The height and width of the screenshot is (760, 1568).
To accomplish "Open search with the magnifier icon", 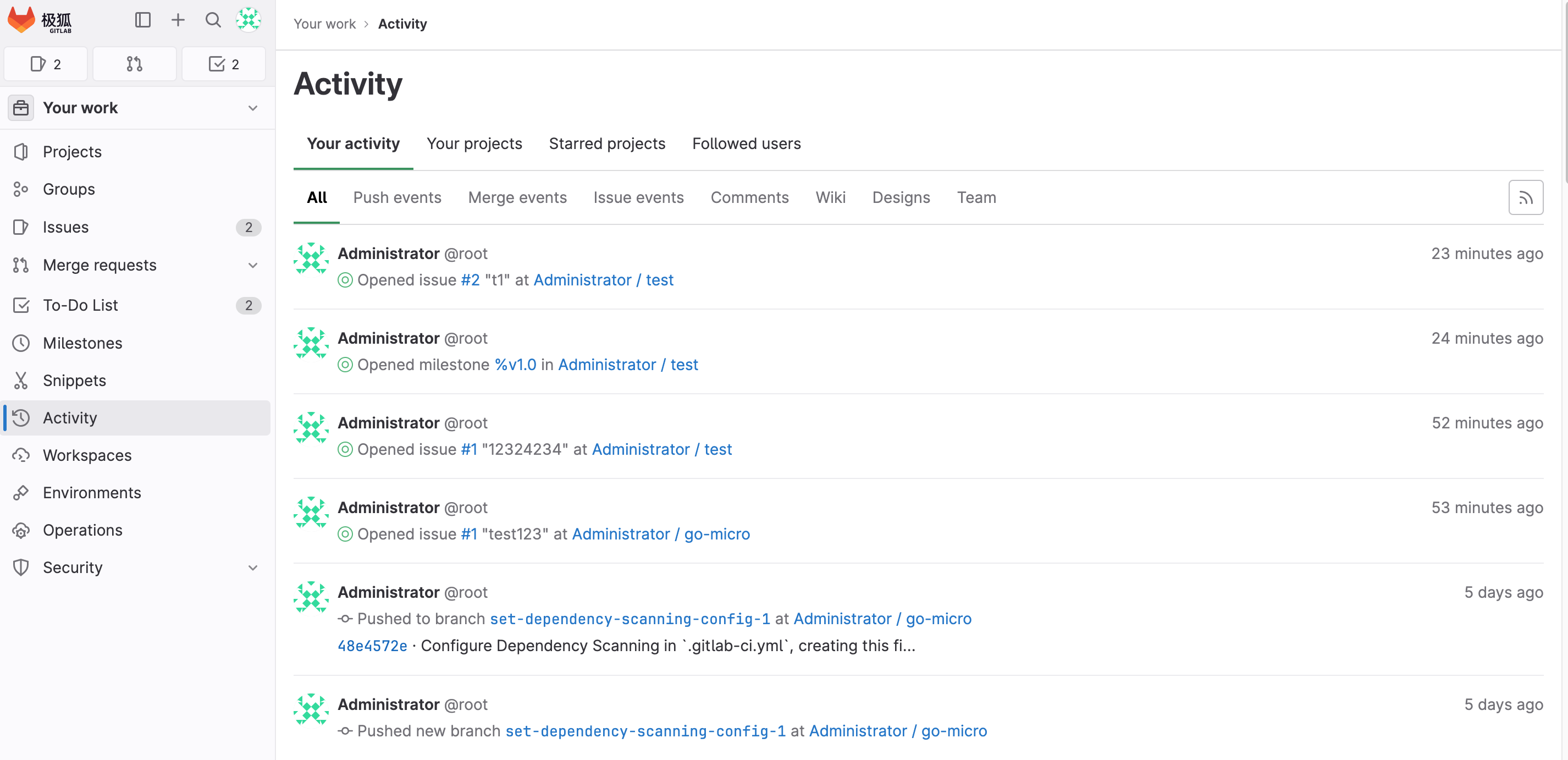I will pyautogui.click(x=213, y=20).
